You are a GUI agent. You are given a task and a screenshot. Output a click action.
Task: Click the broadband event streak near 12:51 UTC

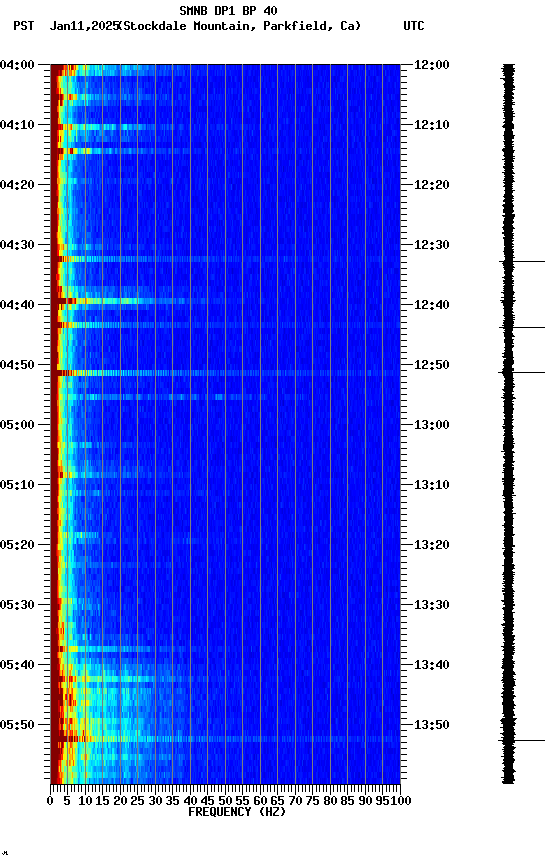click(x=225, y=373)
